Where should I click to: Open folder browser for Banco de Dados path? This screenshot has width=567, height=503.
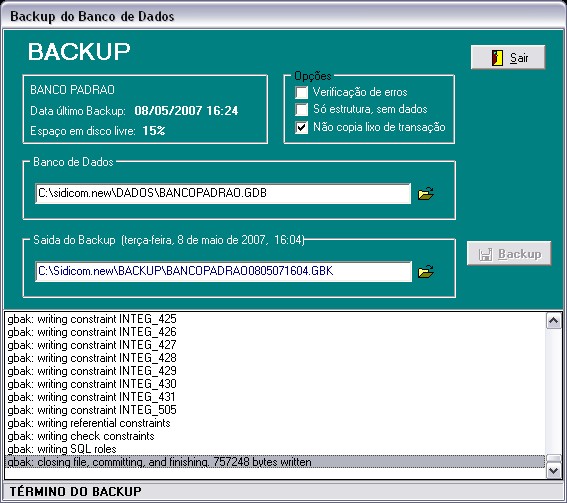[x=426, y=193]
